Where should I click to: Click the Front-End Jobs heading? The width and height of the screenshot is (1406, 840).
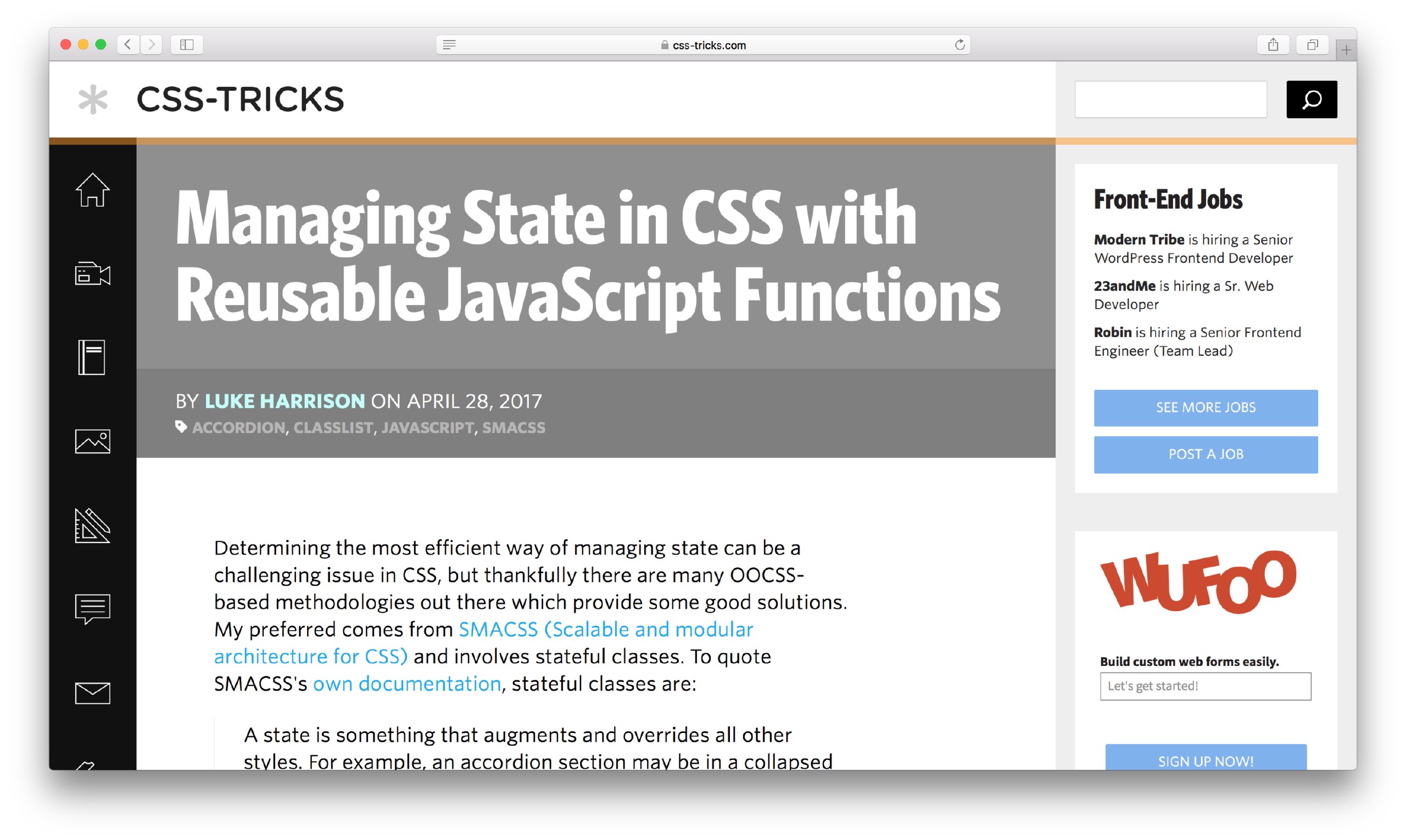pos(1168,199)
